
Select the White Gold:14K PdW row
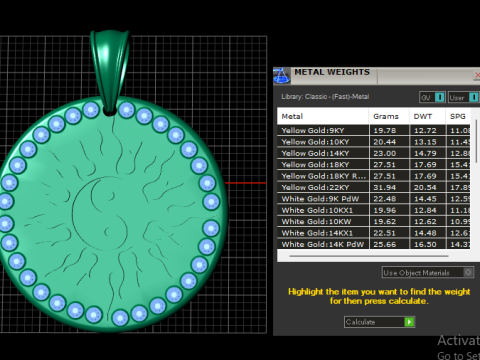pos(373,244)
